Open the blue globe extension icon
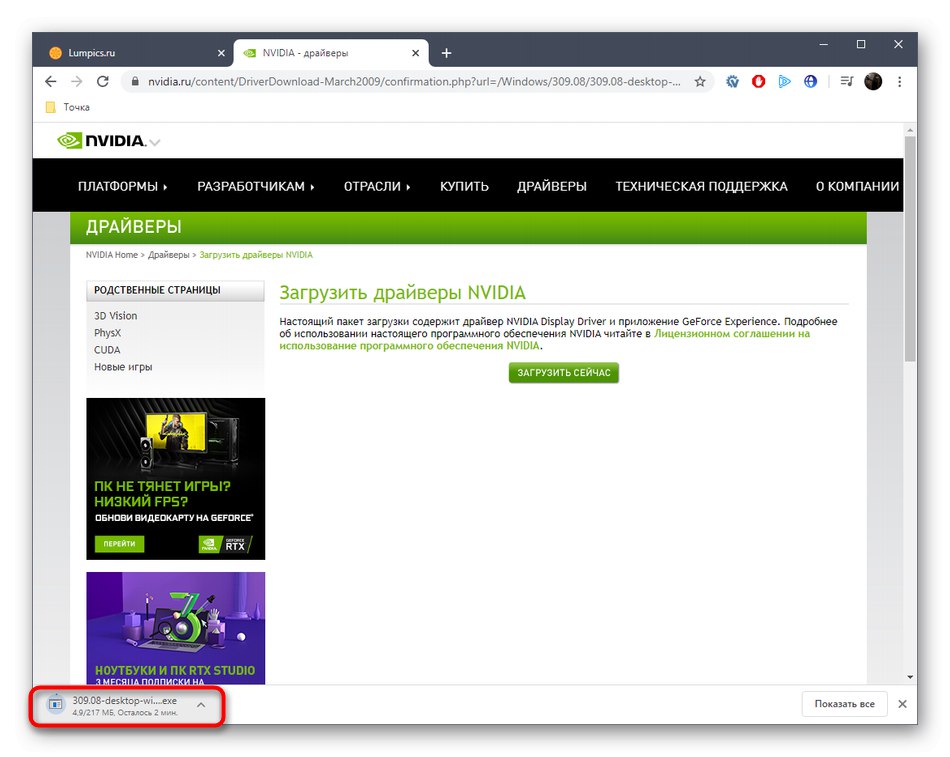This screenshot has width=950, height=757. (811, 81)
